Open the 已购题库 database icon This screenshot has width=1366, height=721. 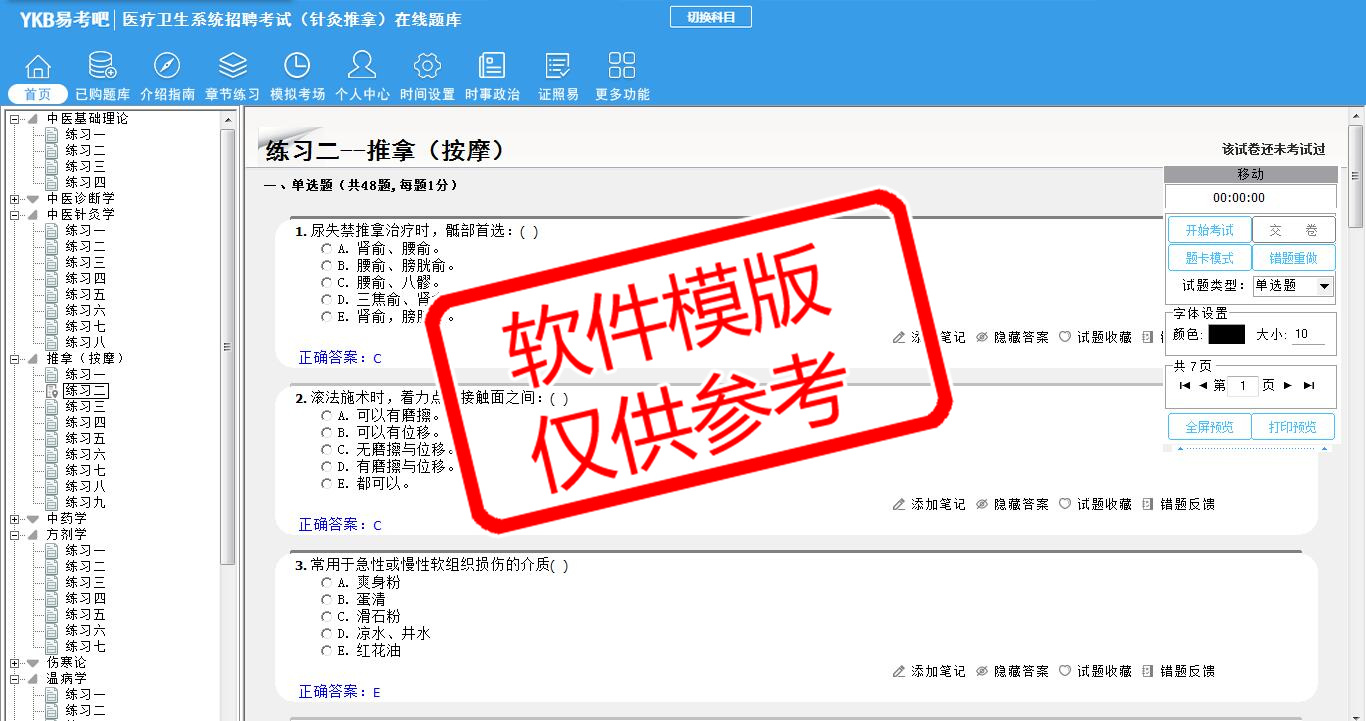(102, 67)
